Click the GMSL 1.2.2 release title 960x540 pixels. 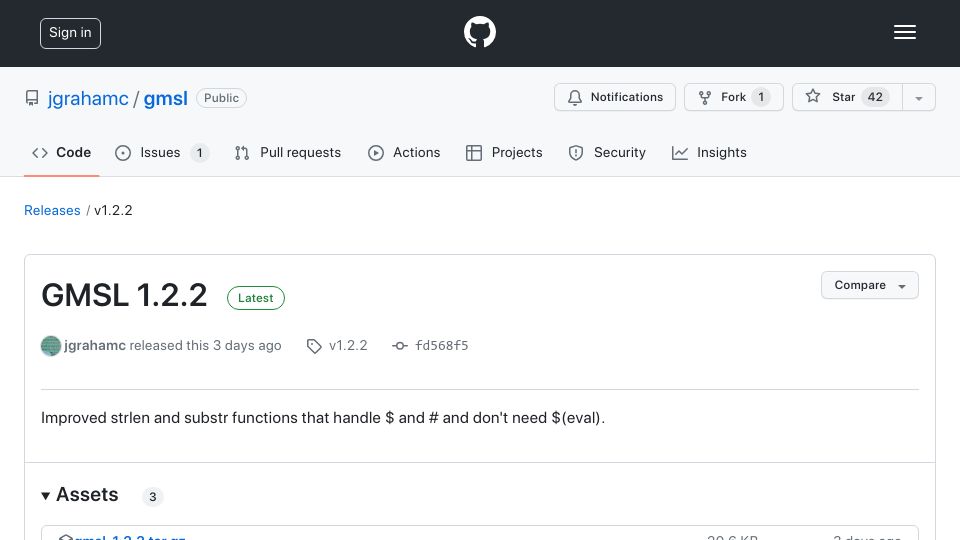[x=124, y=295]
